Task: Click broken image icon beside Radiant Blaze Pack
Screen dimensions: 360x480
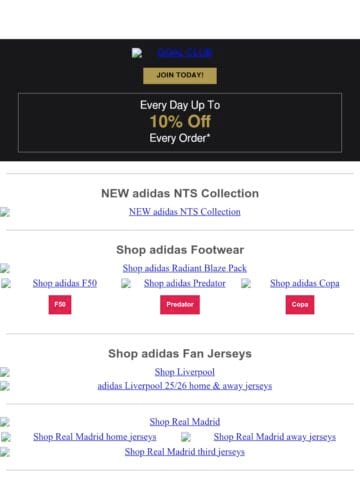Action: click(5, 268)
